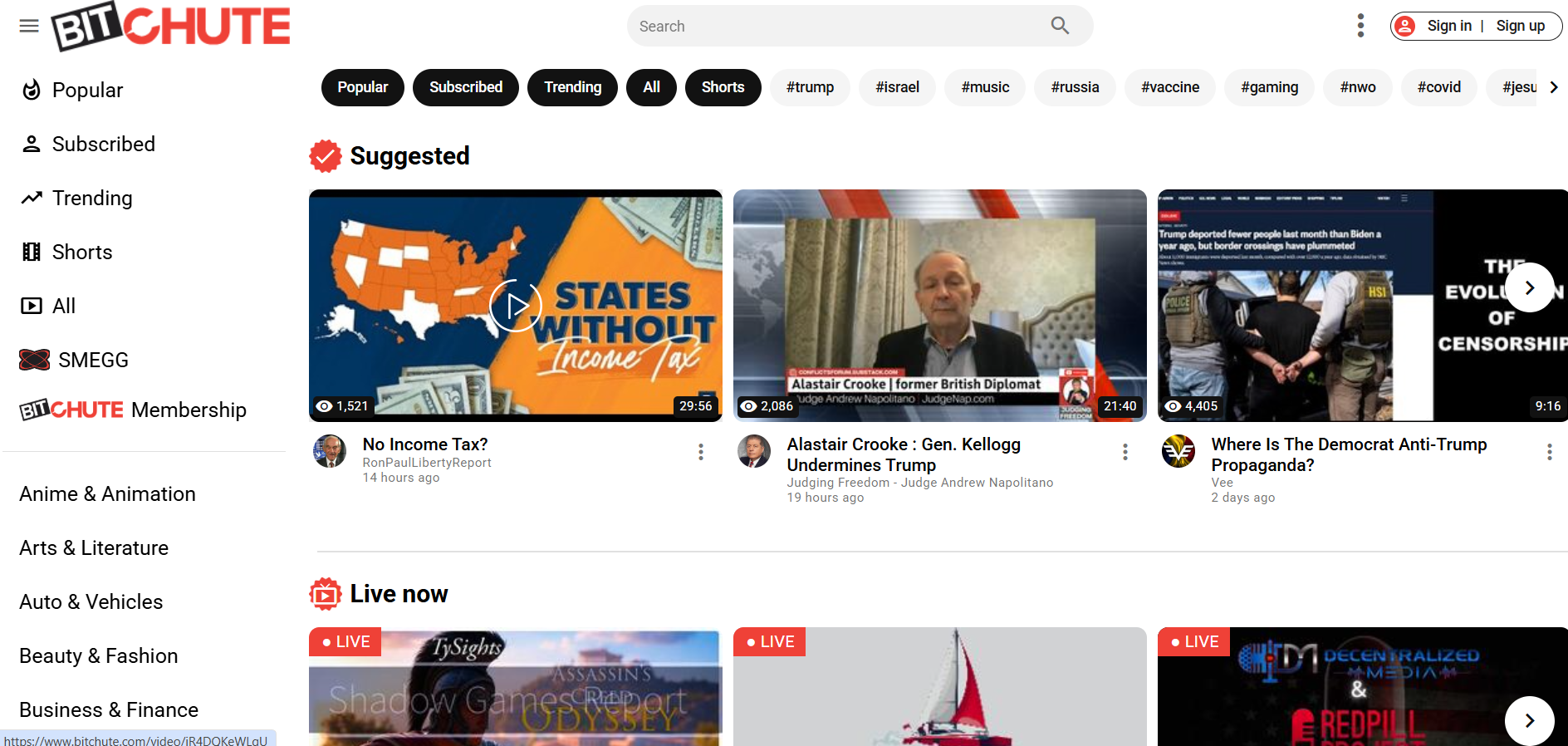Select the Shorts filter chip
The image size is (1568, 746).
(723, 87)
